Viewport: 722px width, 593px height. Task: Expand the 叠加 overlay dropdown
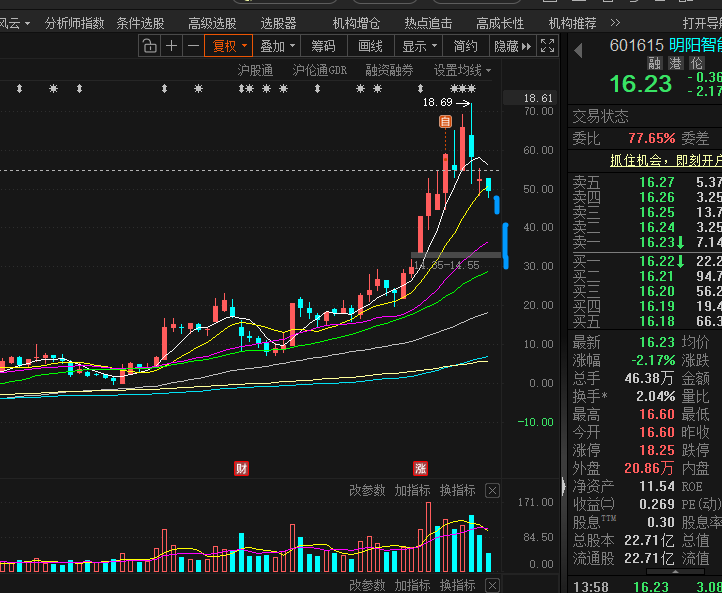277,46
